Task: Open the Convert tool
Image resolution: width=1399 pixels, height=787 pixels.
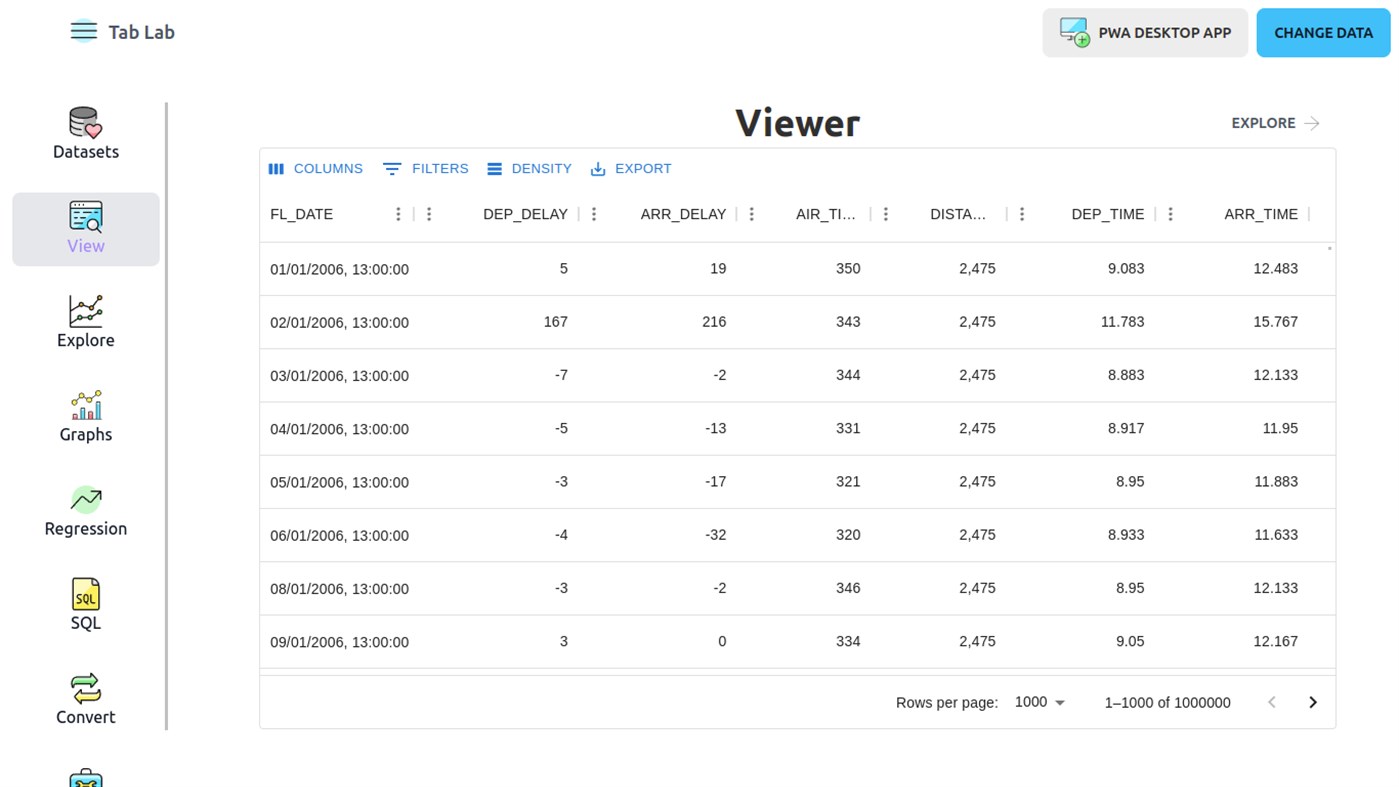Action: point(86,699)
